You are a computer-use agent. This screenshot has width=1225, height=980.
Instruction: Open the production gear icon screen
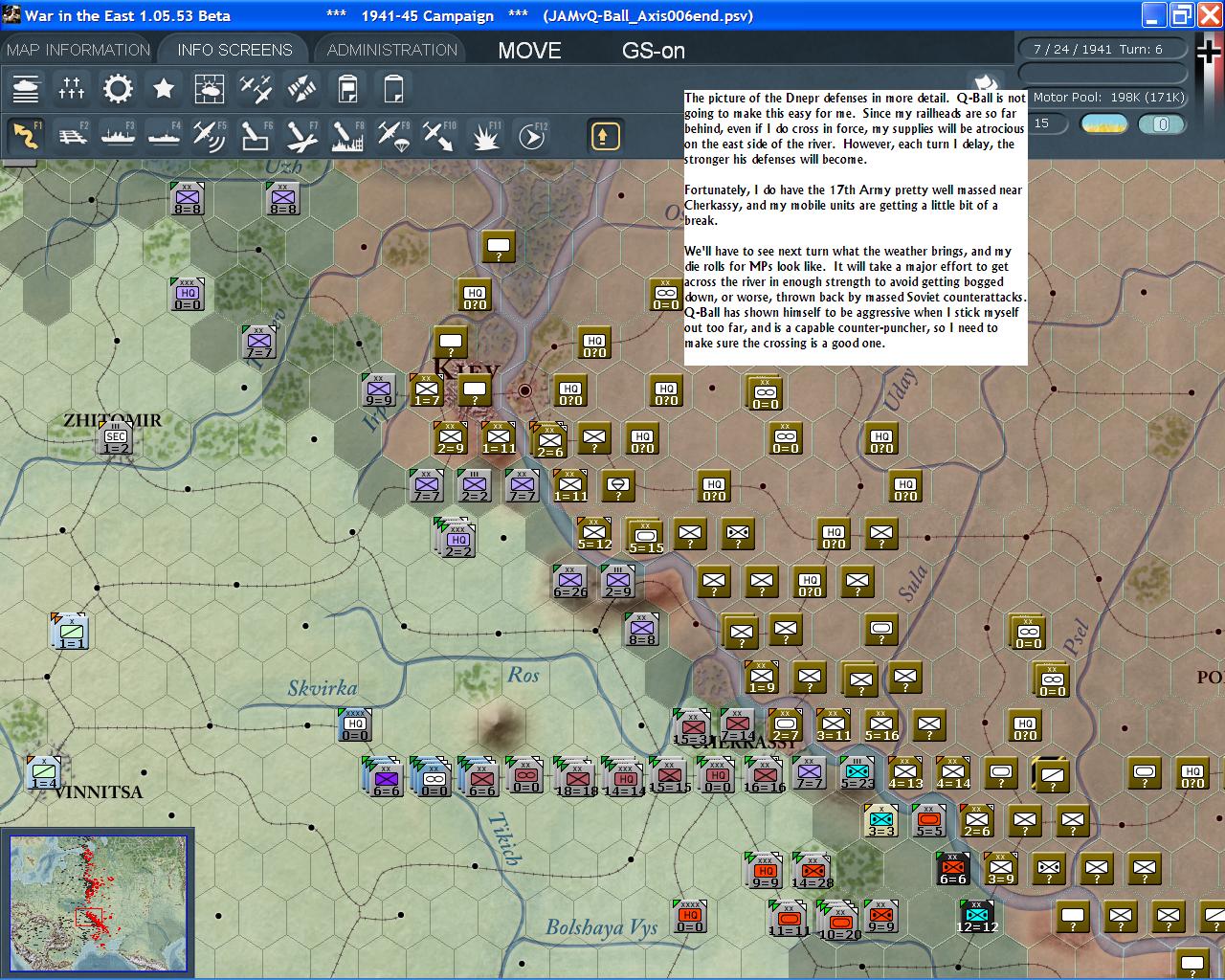tap(118, 89)
